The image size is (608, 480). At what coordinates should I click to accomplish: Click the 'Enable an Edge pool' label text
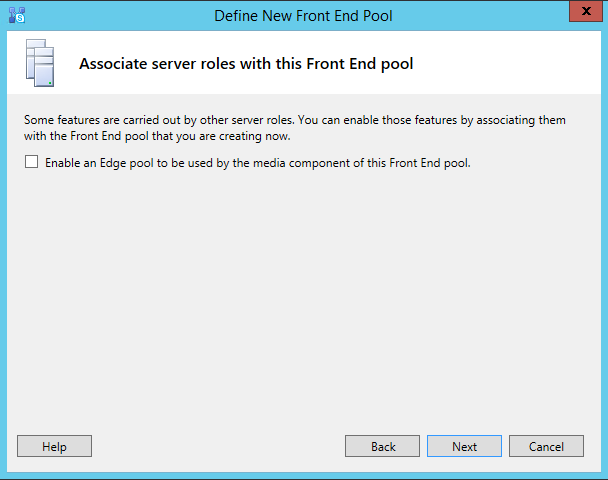coord(257,163)
